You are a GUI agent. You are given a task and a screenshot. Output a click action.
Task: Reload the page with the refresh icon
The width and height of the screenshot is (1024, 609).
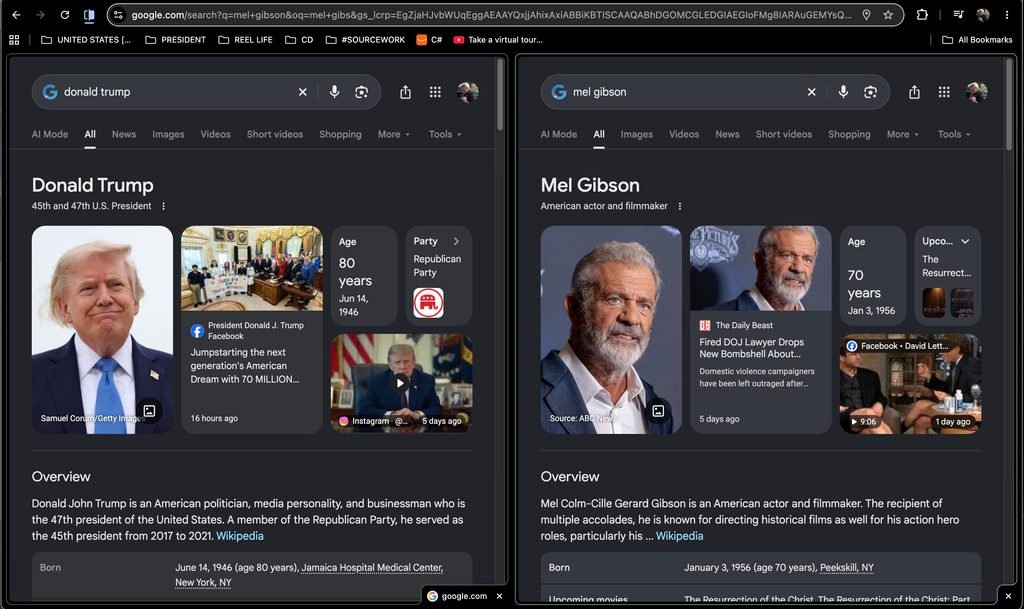coord(65,14)
